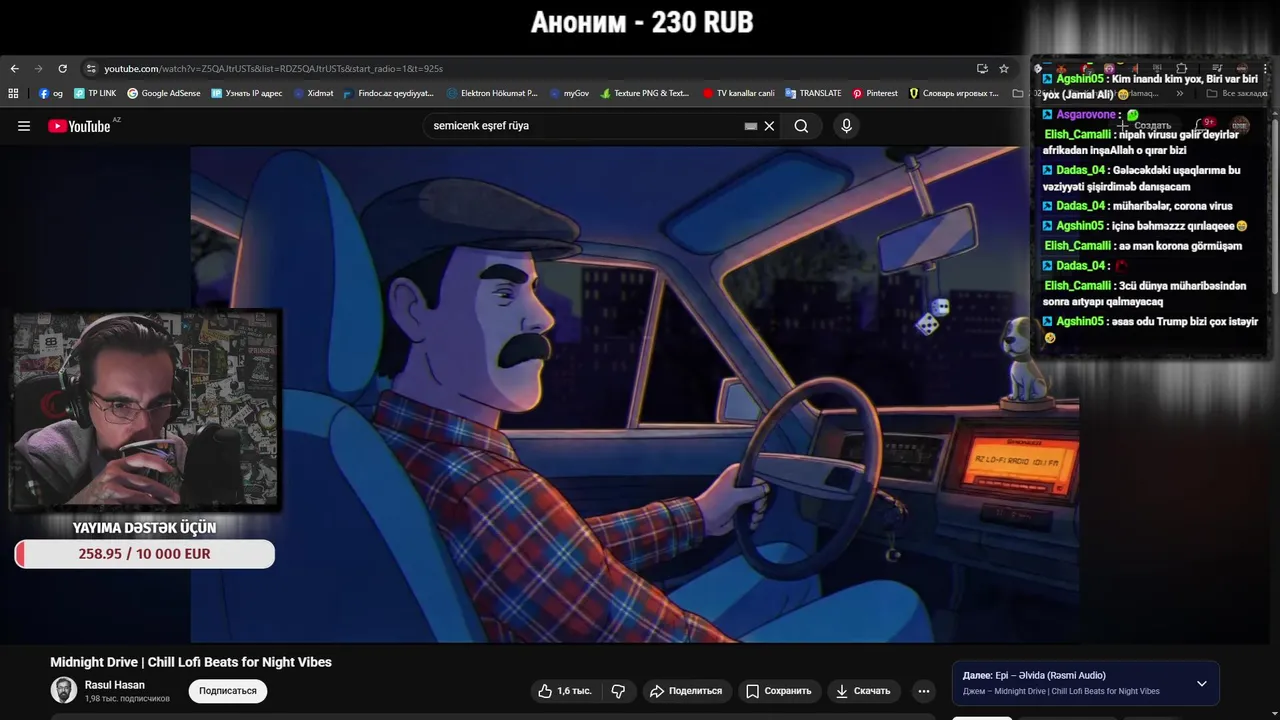The width and height of the screenshot is (1280, 720).
Task: Click Elish_Camalli's 3cü dünya mühəribəsindən message
Action: coord(1145,294)
